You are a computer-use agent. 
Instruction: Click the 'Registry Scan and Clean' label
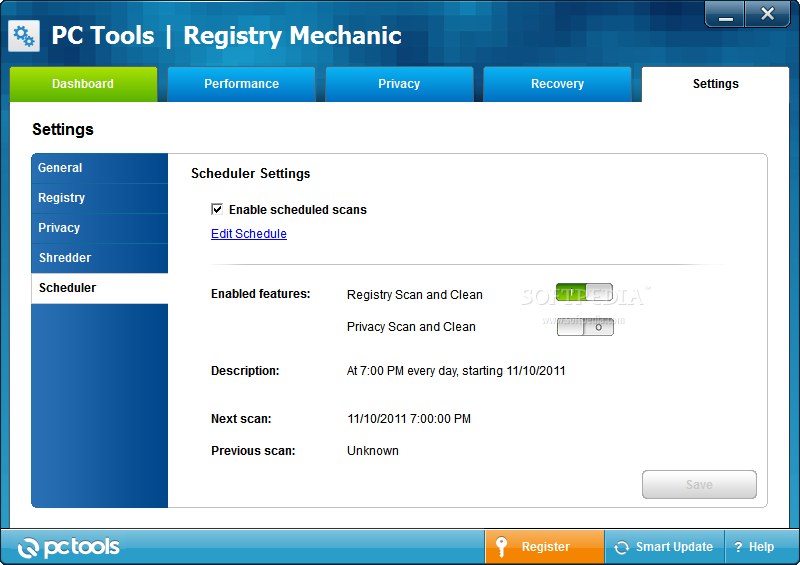tap(415, 295)
